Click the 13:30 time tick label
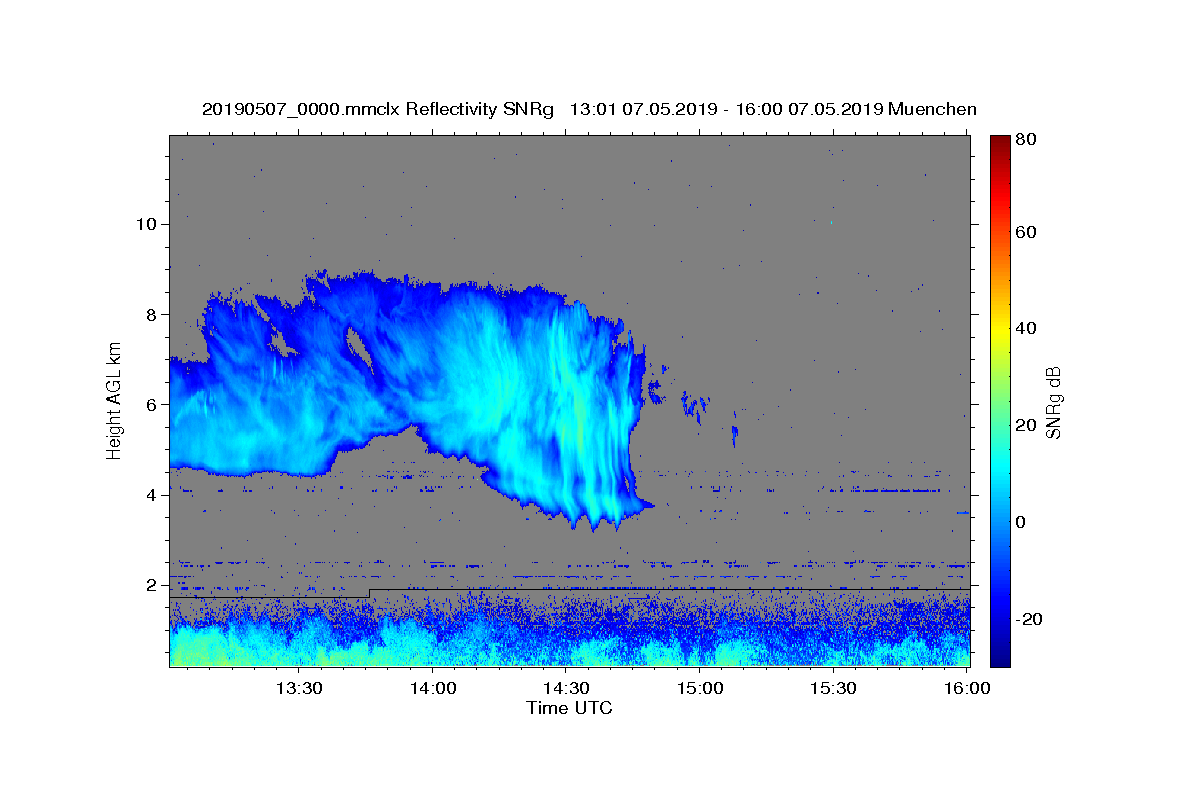The image size is (1200, 800). (299, 688)
